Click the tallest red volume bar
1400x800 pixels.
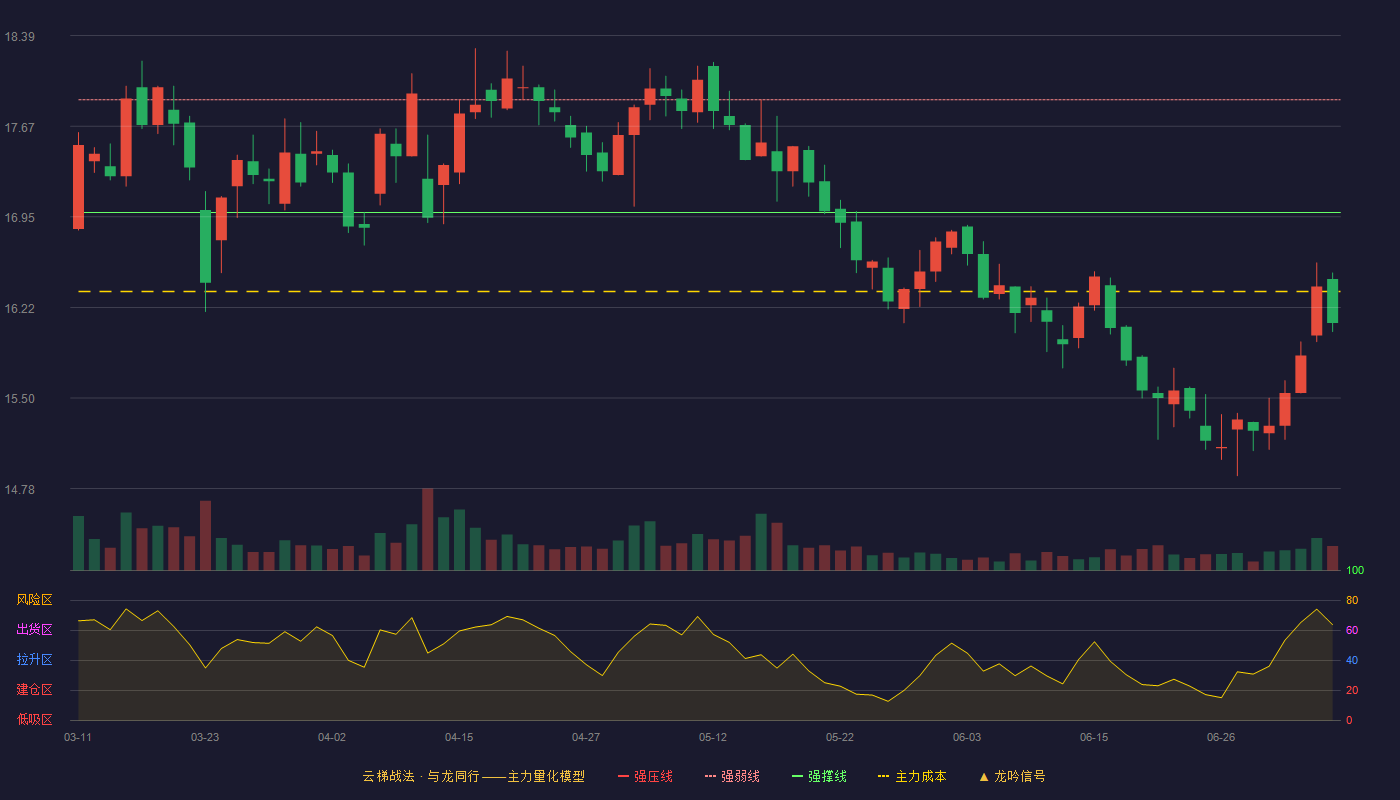pos(427,529)
